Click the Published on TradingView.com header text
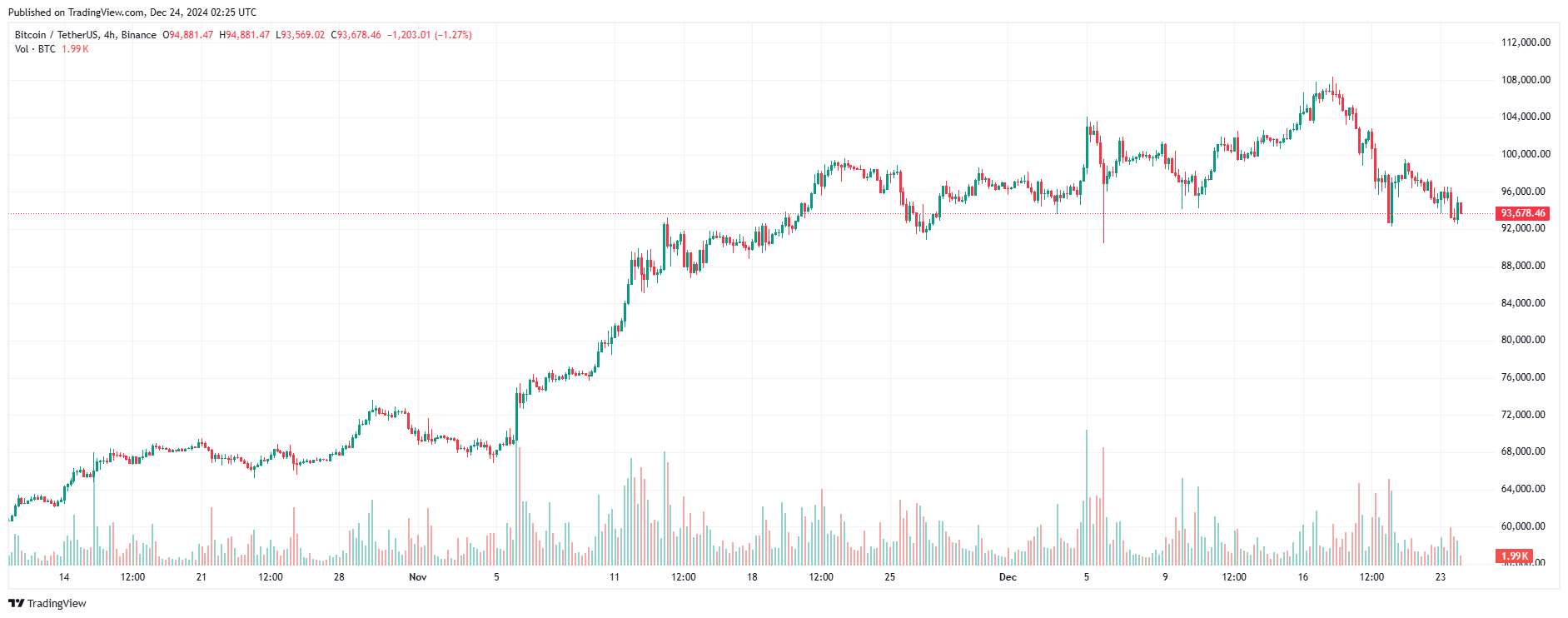The image size is (1568, 618). coord(133,12)
